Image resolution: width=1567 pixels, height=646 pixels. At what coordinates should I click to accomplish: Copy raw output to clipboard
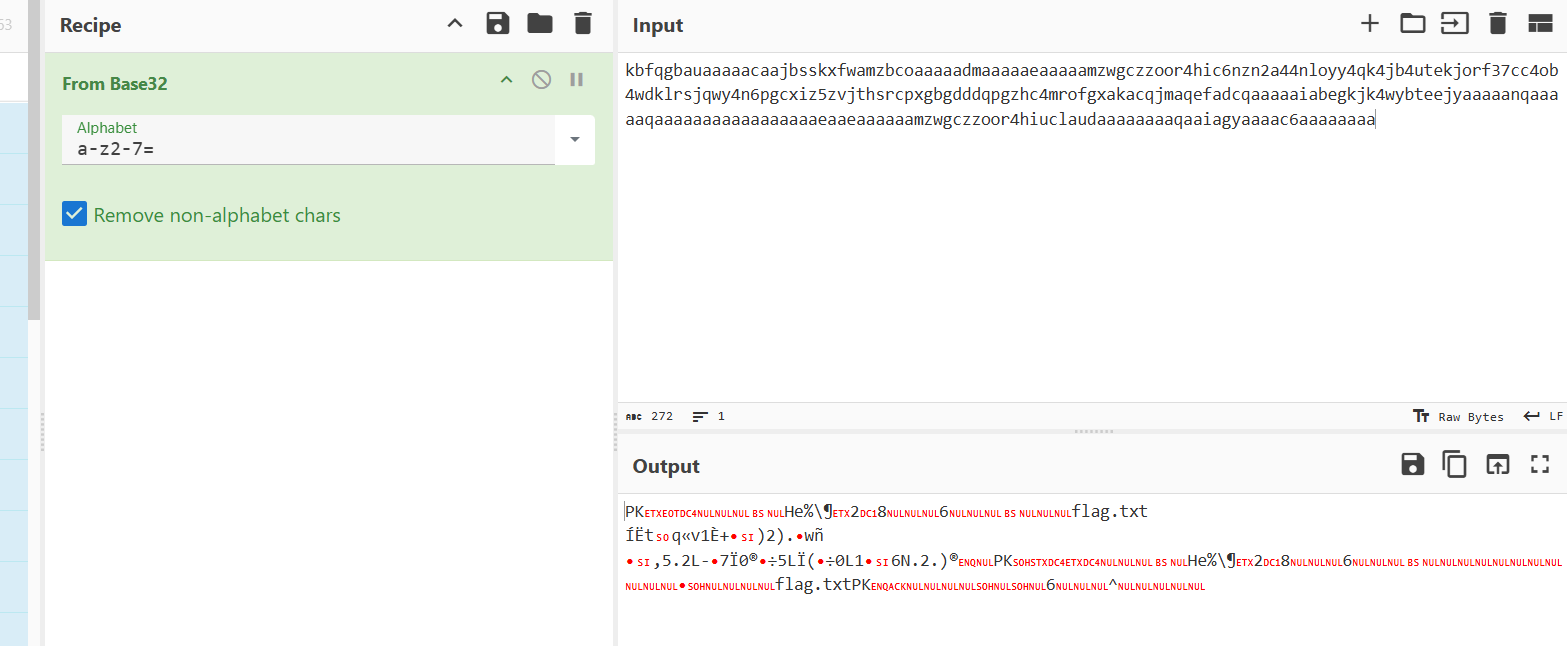point(1454,464)
